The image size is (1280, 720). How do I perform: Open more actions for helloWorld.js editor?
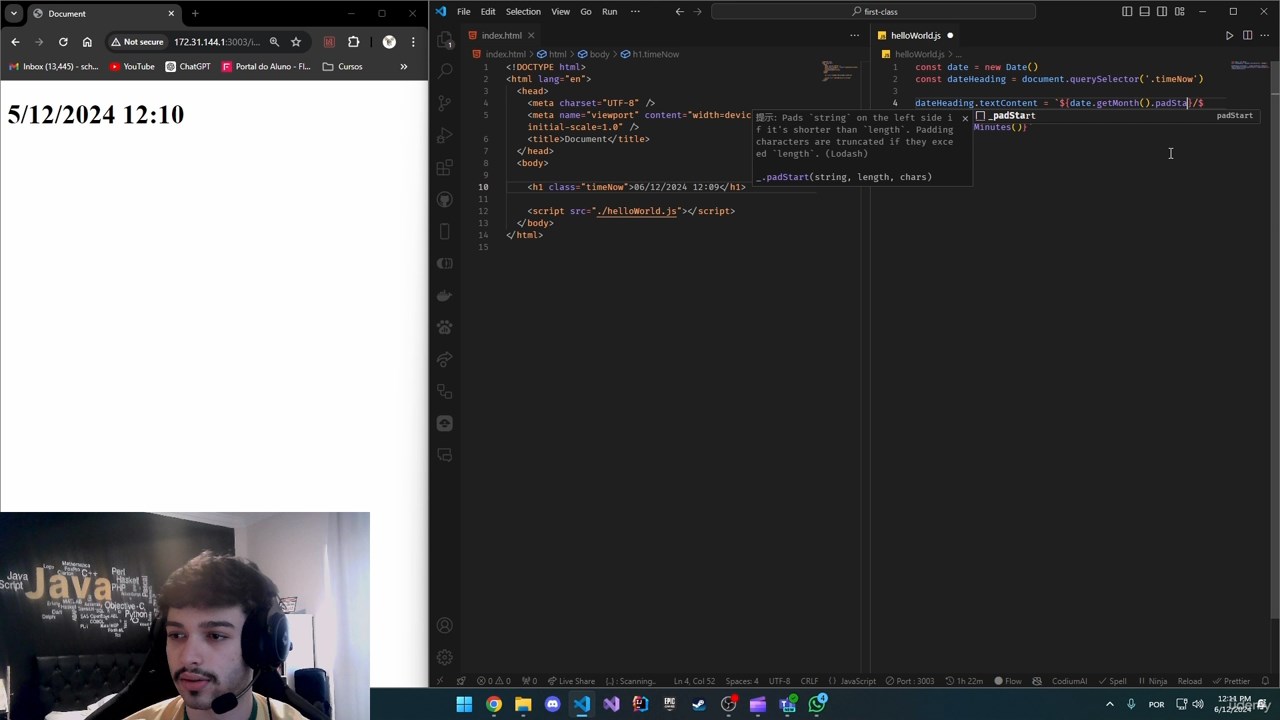click(1265, 35)
